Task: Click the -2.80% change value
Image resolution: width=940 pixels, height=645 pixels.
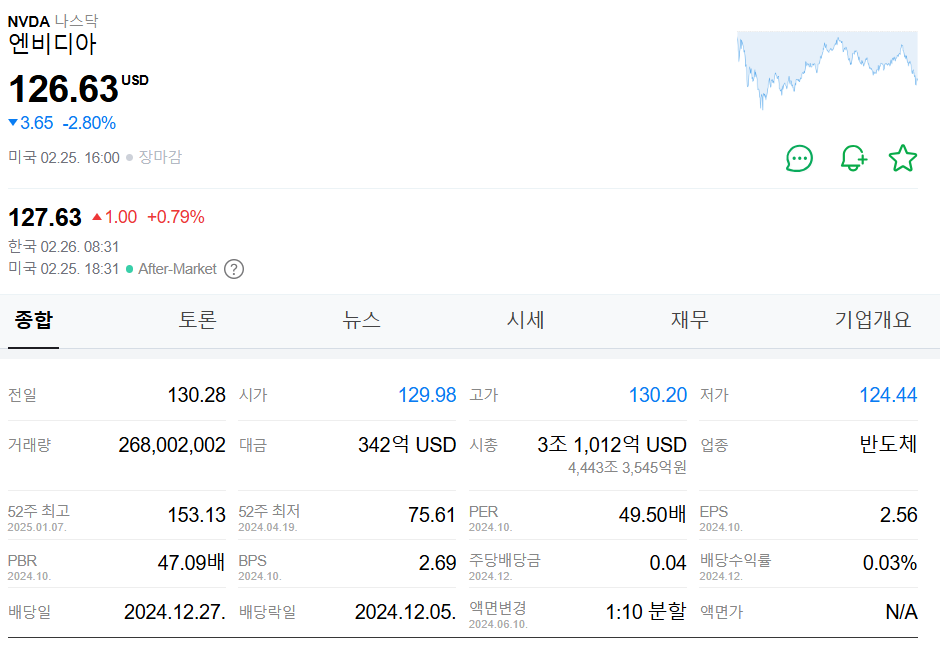Action: [x=89, y=123]
